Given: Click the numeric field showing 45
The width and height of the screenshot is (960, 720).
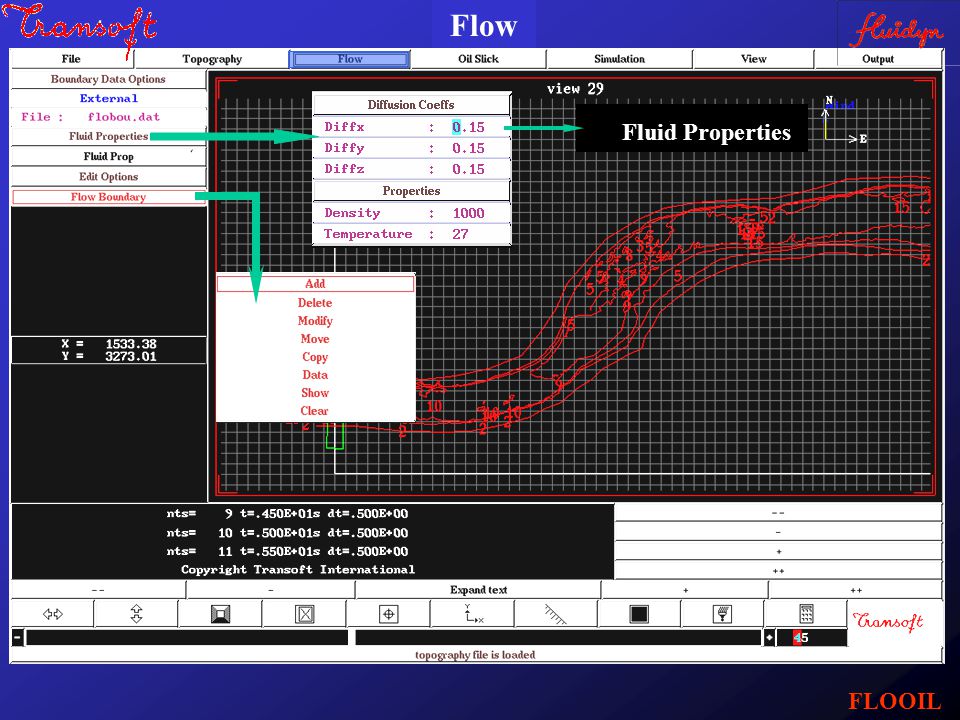Looking at the screenshot, I should tap(811, 638).
